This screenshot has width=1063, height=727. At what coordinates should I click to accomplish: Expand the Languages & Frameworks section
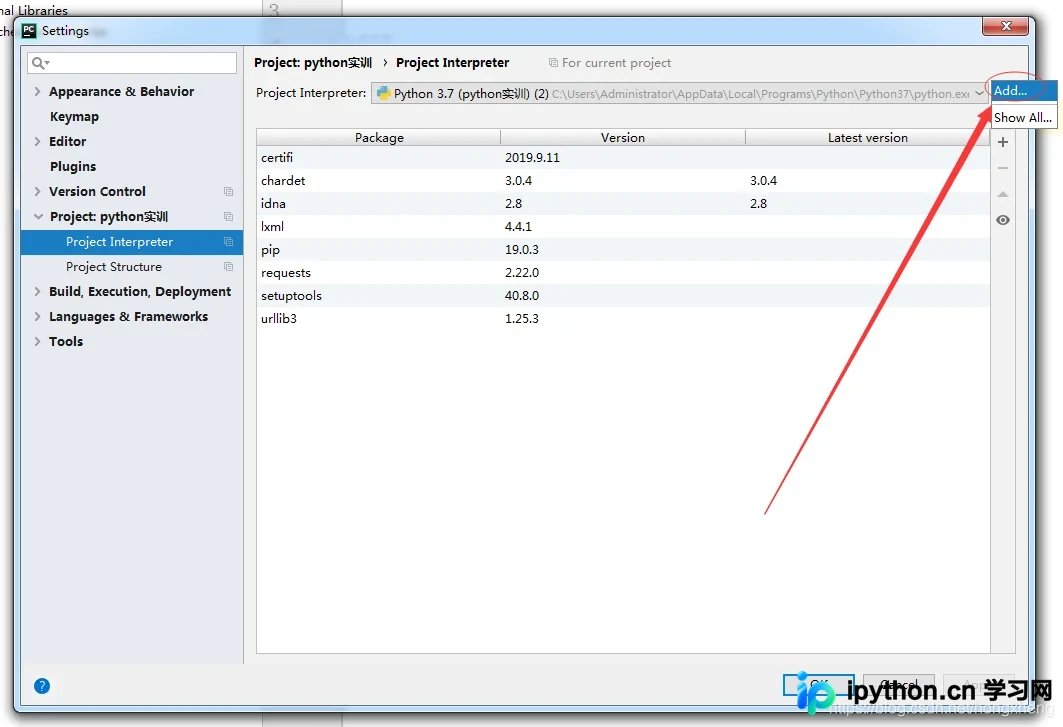tap(37, 317)
